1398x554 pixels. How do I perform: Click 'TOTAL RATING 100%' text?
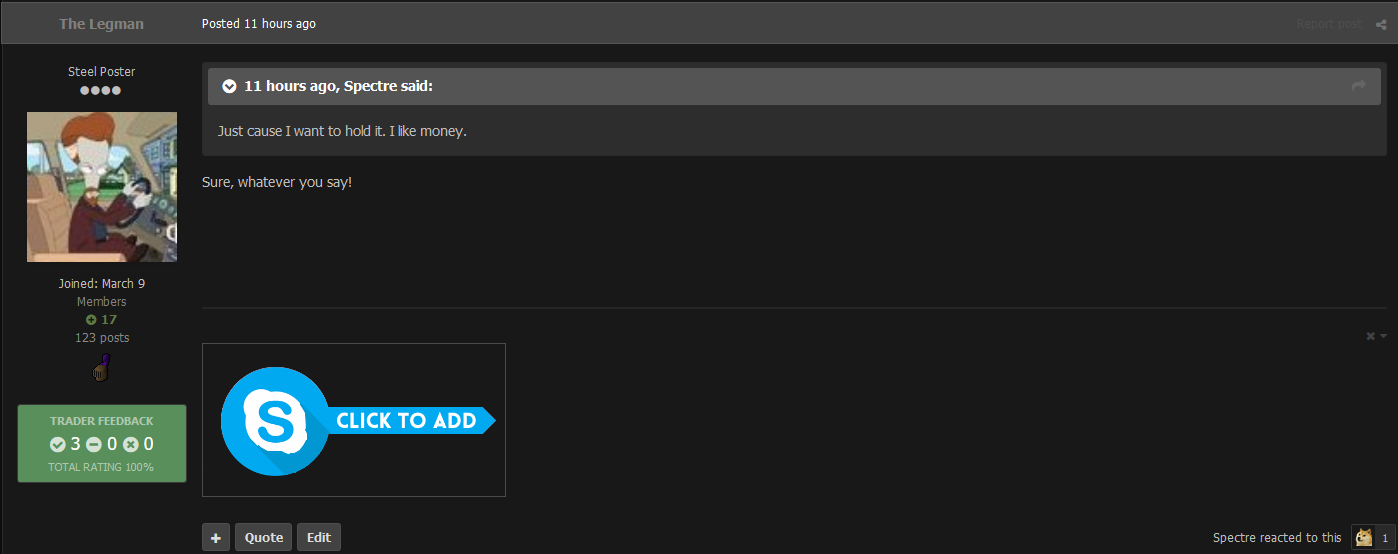[101, 467]
